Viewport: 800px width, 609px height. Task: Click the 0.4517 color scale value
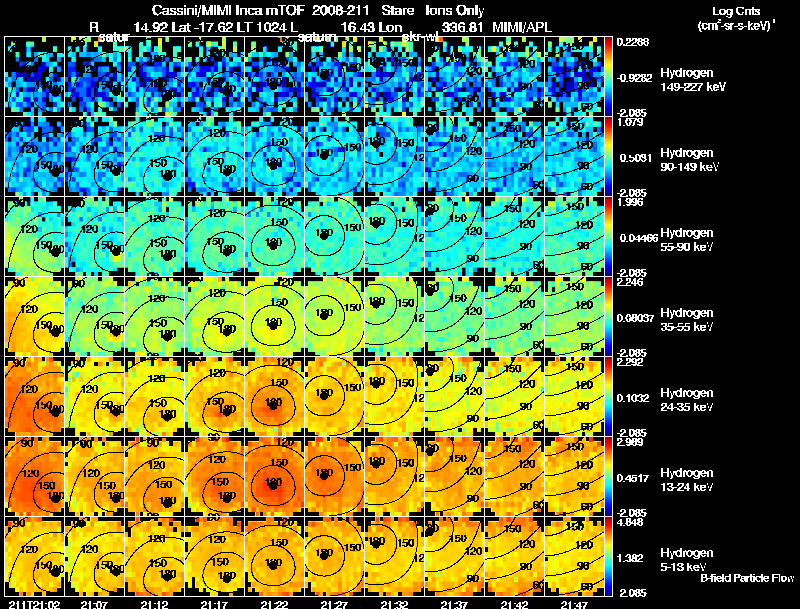tap(633, 478)
